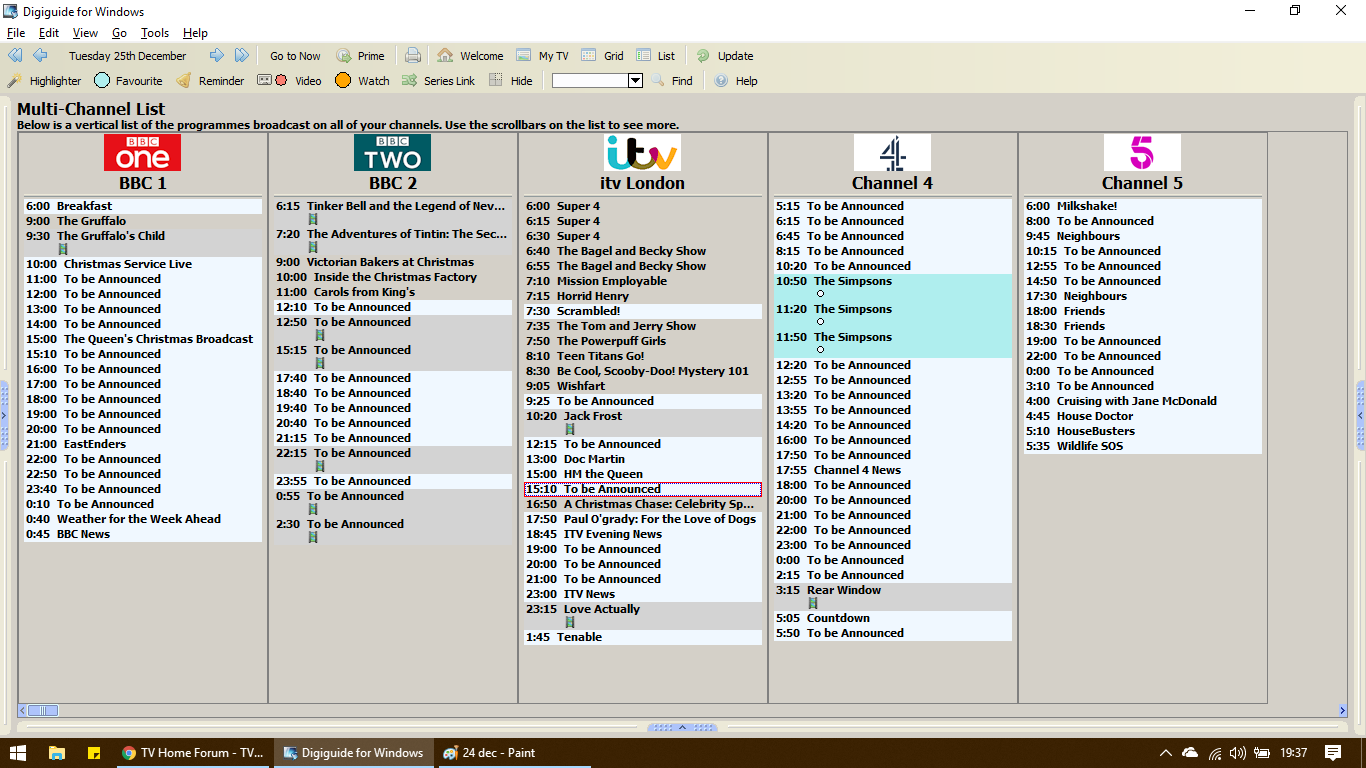Select Milkshake! on Channel 5
1366x768 pixels.
tap(1143, 206)
